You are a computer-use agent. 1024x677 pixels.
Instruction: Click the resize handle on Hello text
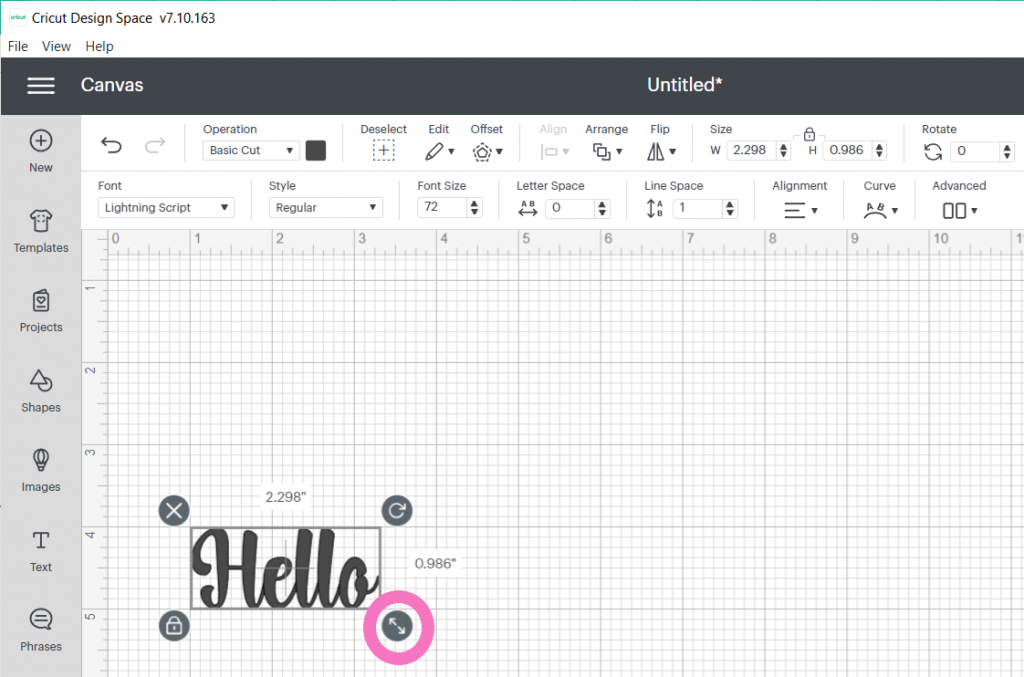click(397, 627)
